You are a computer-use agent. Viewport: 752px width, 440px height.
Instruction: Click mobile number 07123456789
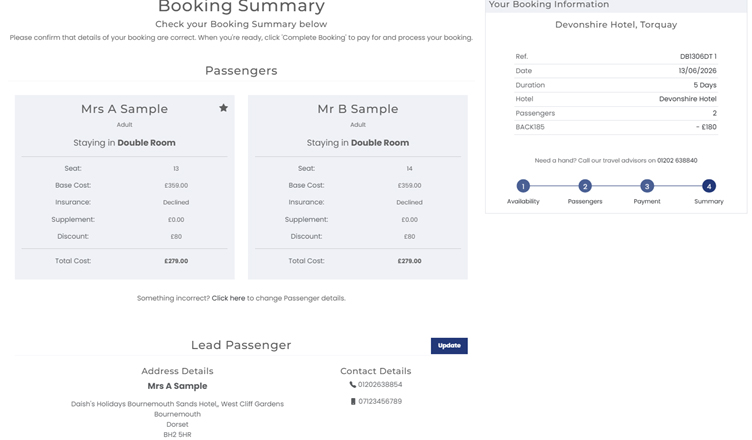[380, 401]
